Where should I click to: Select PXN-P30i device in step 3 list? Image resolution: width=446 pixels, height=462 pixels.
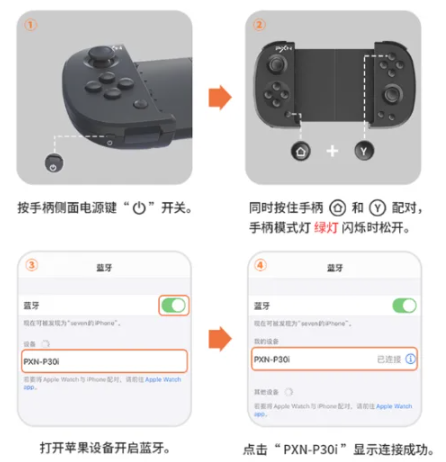point(104,361)
